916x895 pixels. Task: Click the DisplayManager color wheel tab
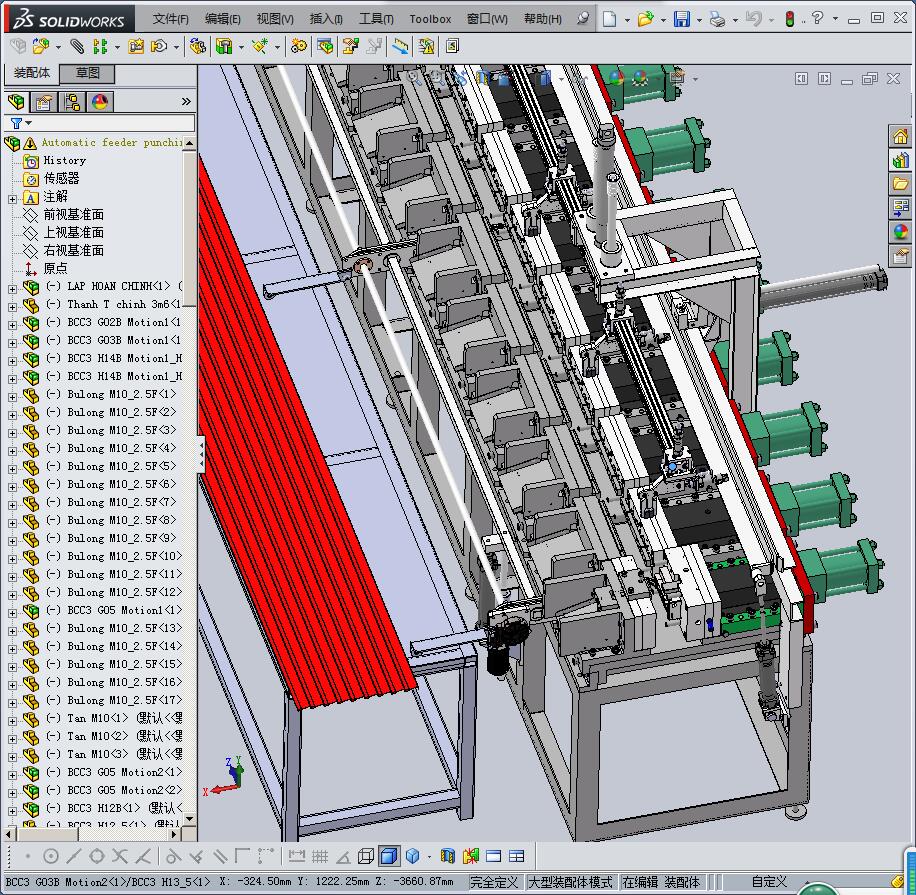pyautogui.click(x=100, y=102)
